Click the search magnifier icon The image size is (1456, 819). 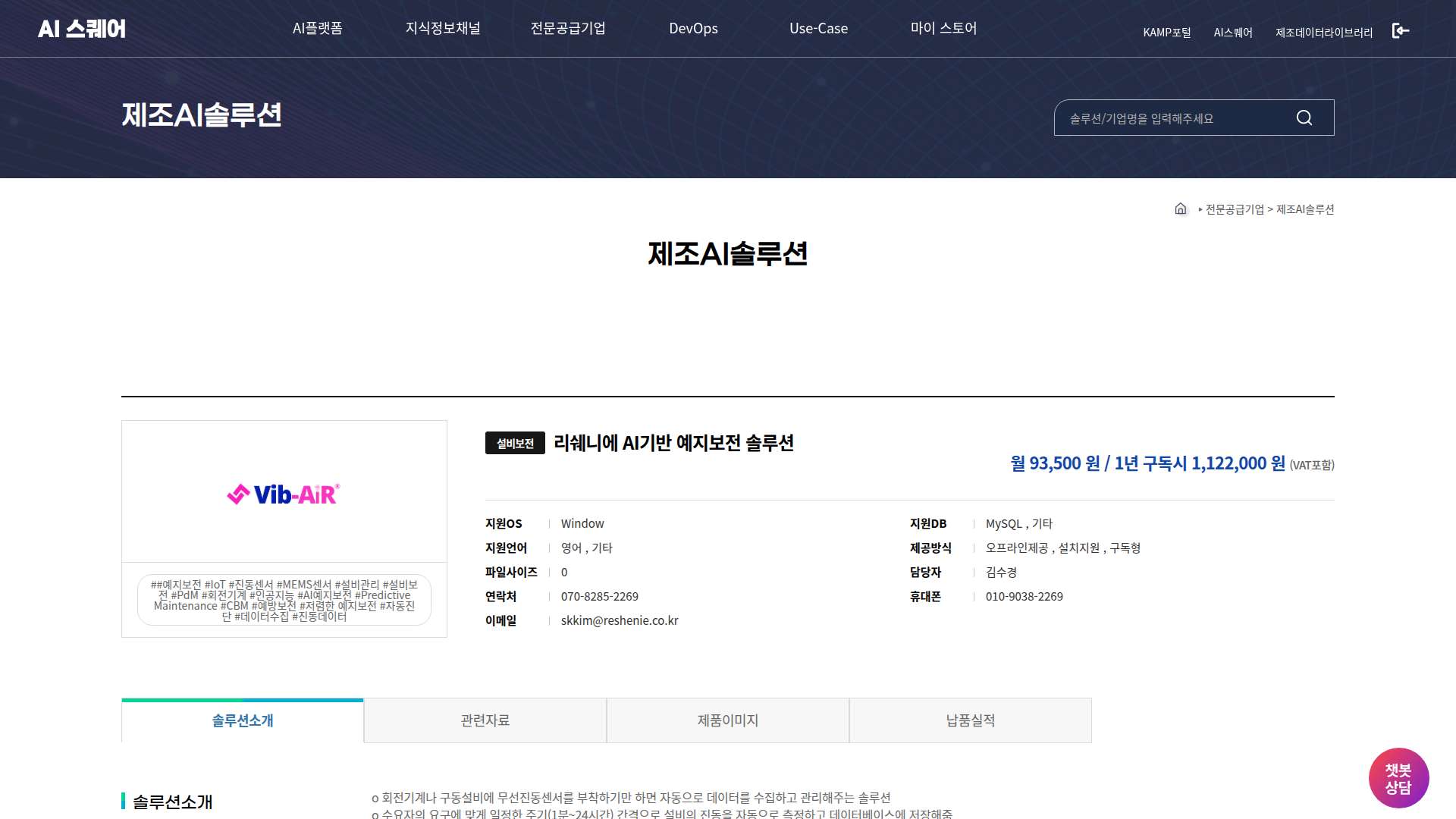click(1304, 118)
